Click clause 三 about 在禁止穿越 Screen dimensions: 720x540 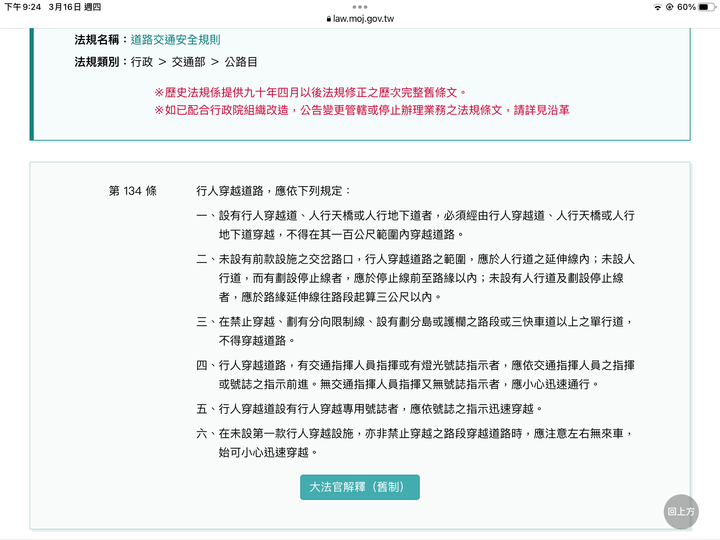[x=416, y=331]
